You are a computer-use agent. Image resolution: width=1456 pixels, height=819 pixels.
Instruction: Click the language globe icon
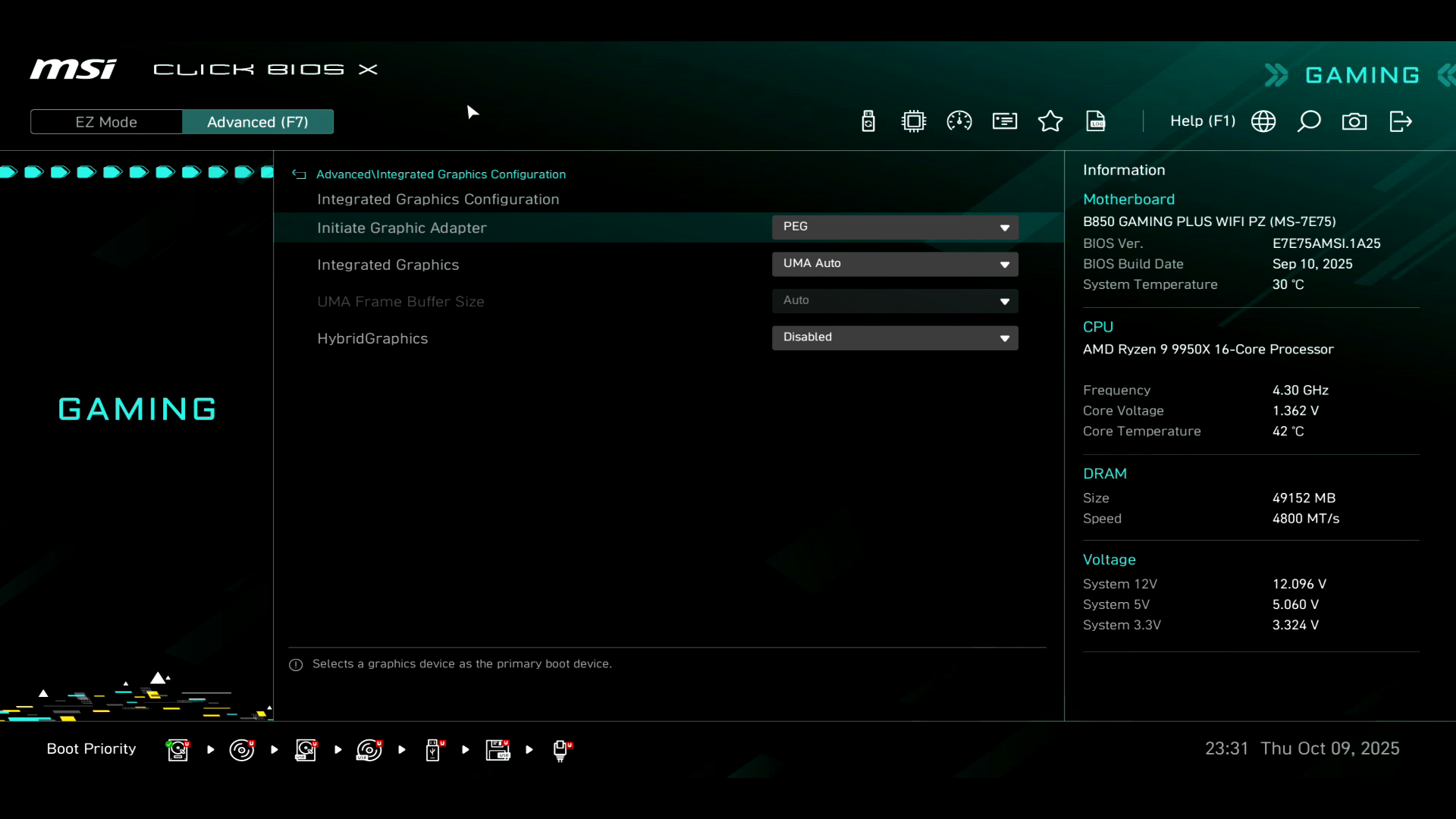click(1263, 121)
